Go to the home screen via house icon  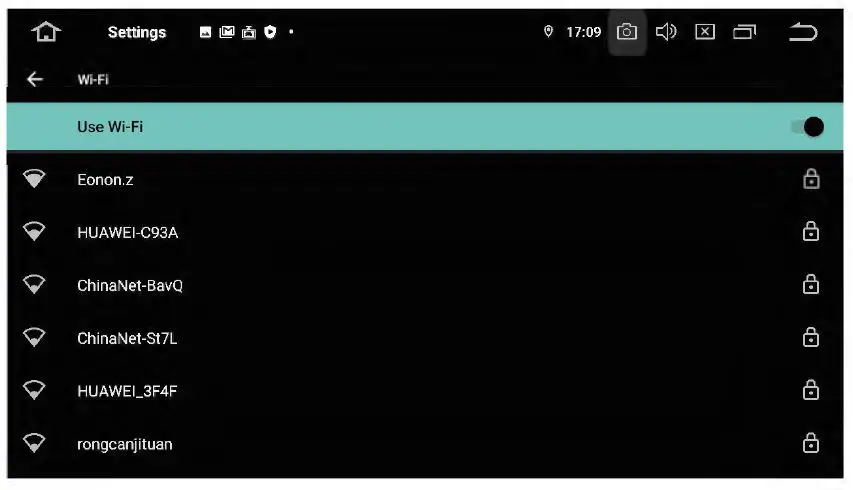click(x=46, y=32)
